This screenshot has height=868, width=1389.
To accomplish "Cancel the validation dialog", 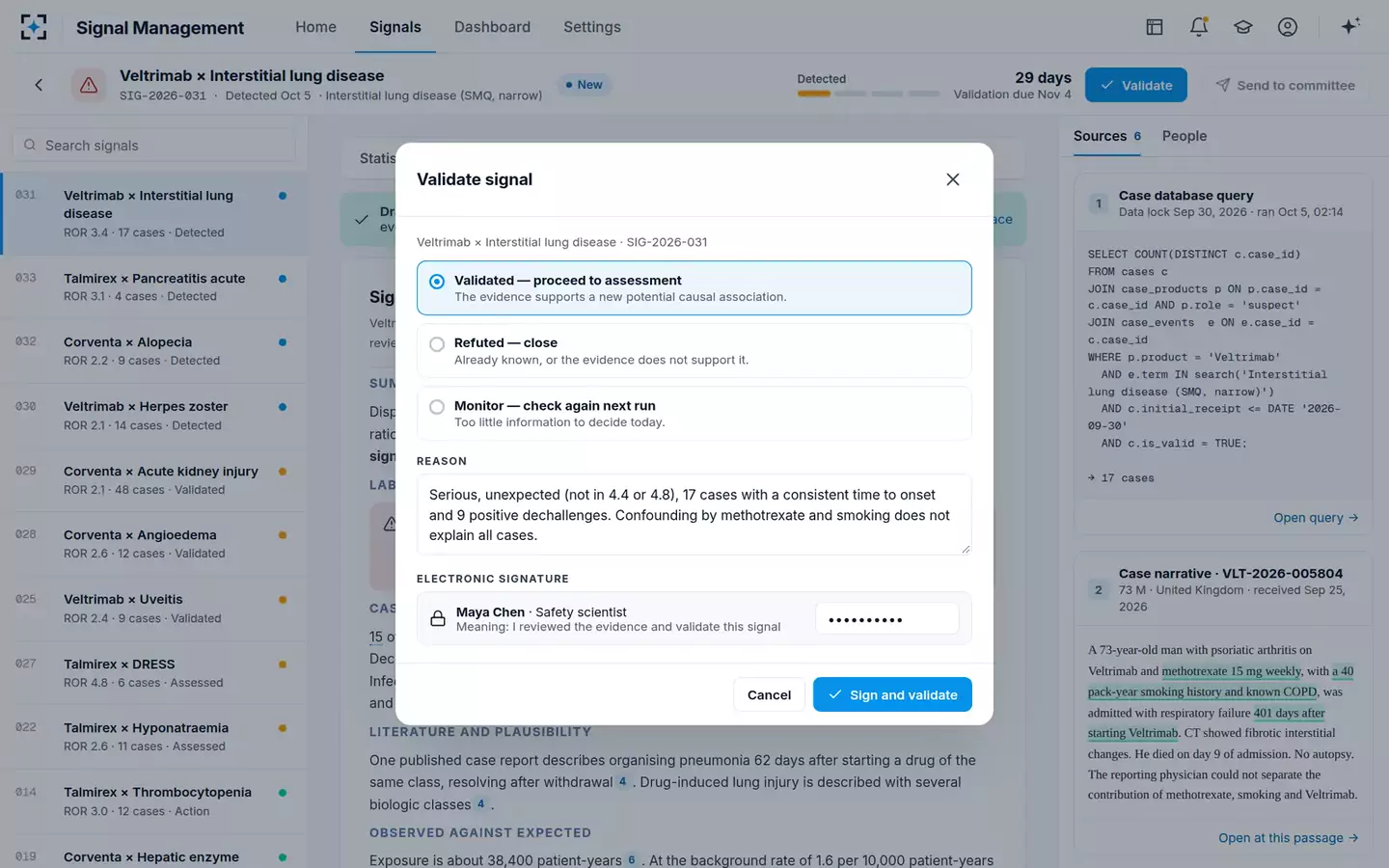I will coord(769,694).
